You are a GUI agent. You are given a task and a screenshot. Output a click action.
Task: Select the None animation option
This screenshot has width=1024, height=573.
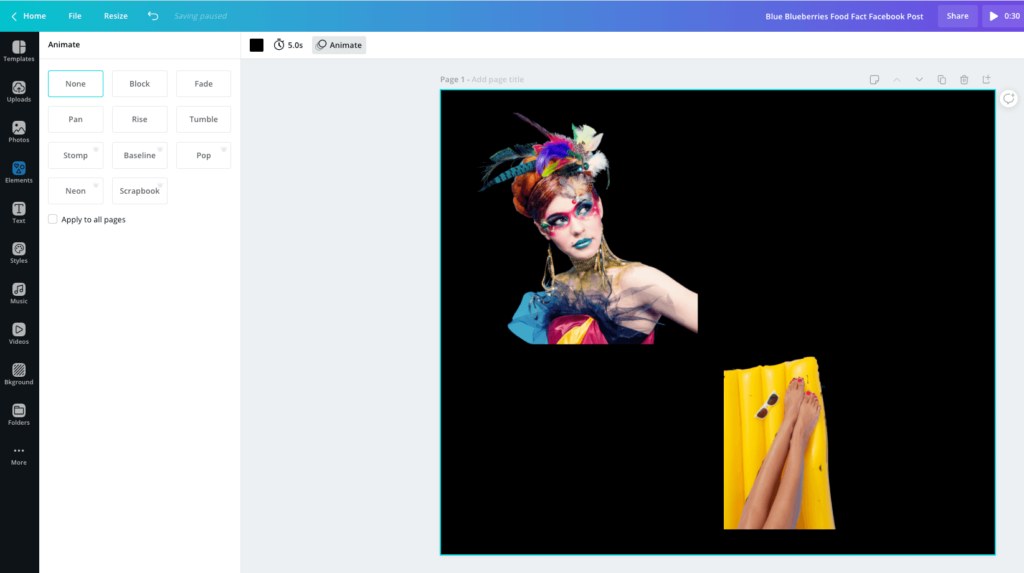(x=76, y=84)
